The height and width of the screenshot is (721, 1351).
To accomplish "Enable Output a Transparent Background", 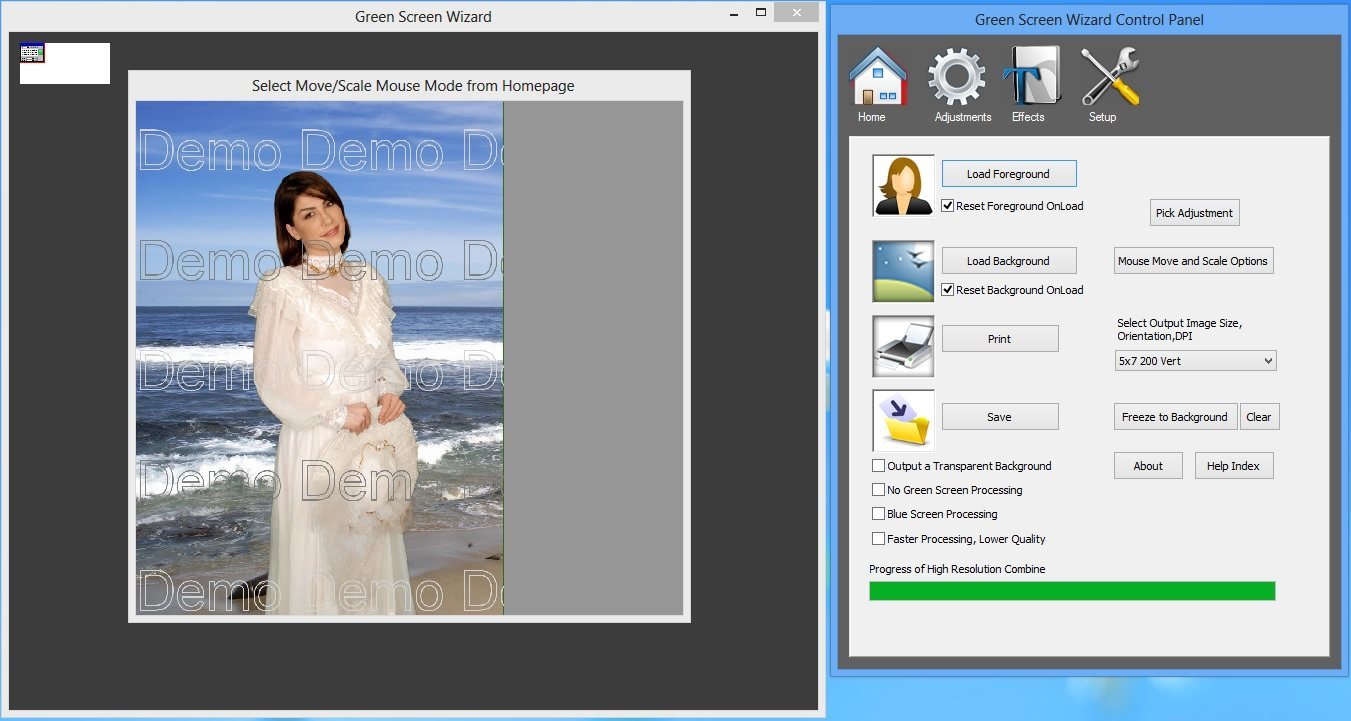I will pos(878,466).
